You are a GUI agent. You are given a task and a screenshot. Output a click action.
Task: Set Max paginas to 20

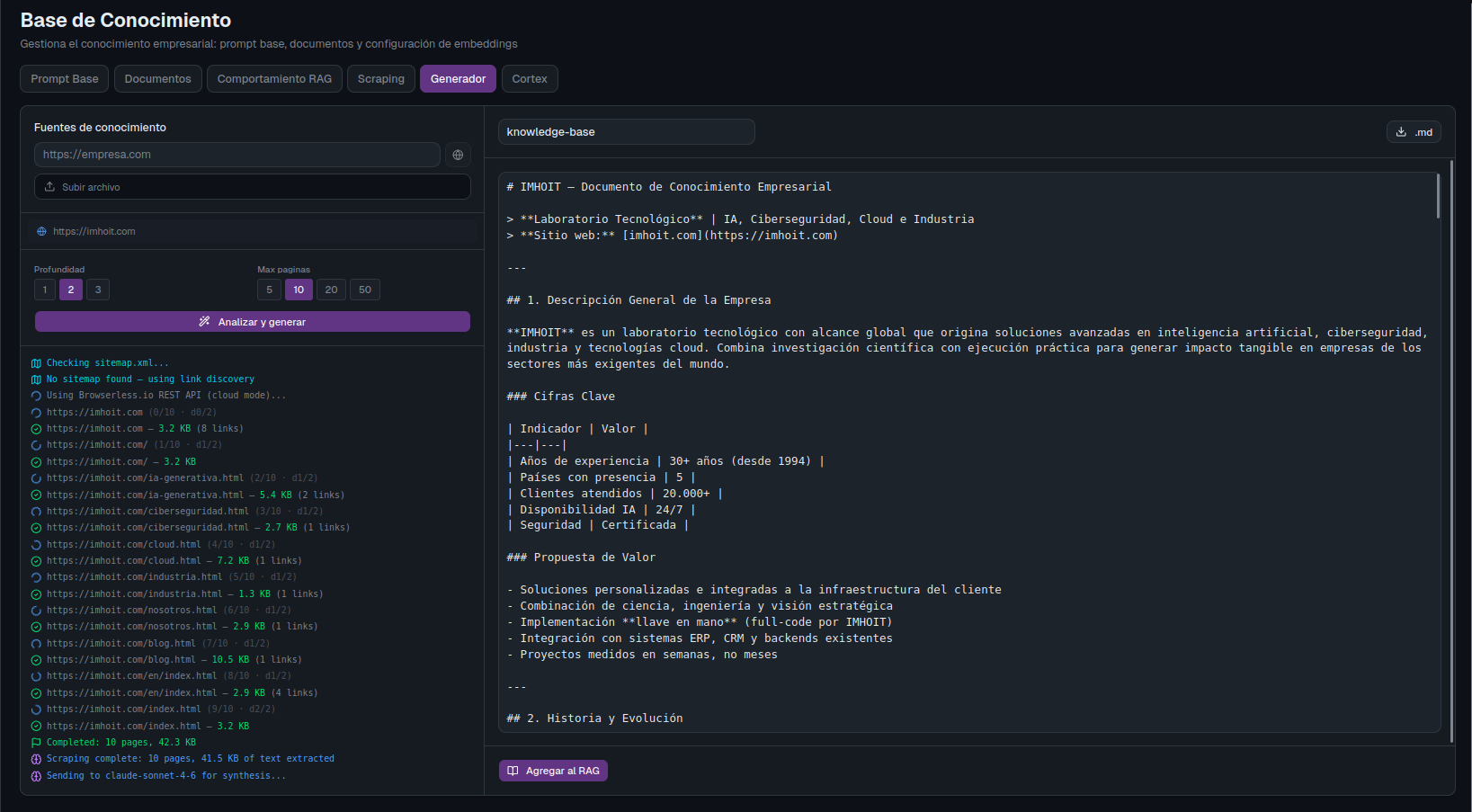point(331,290)
